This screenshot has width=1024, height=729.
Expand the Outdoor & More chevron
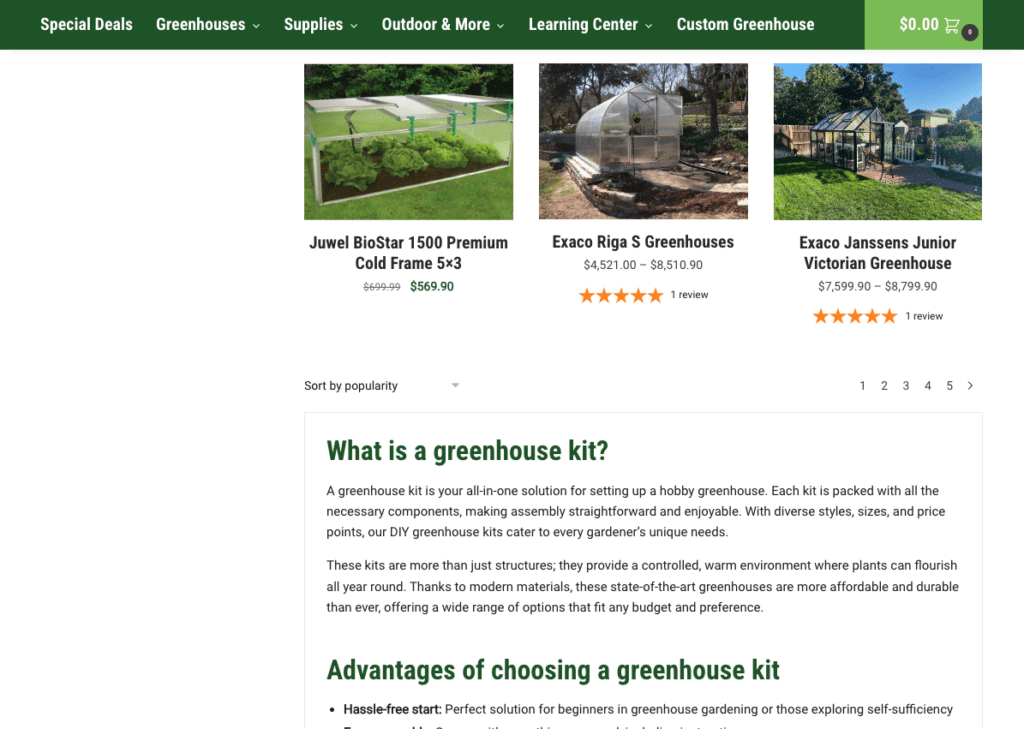(501, 26)
